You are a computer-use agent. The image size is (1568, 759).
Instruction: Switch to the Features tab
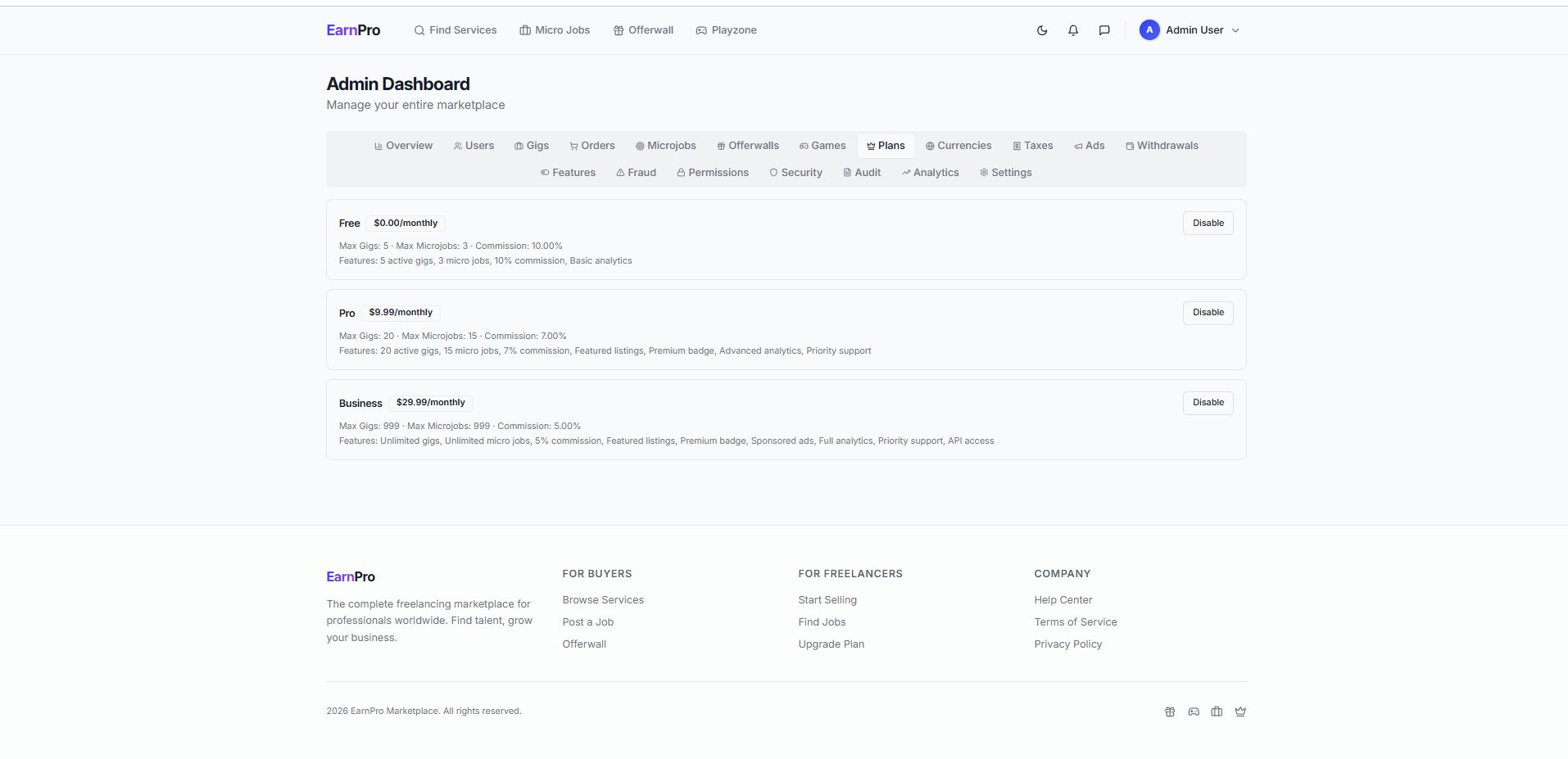click(x=568, y=173)
